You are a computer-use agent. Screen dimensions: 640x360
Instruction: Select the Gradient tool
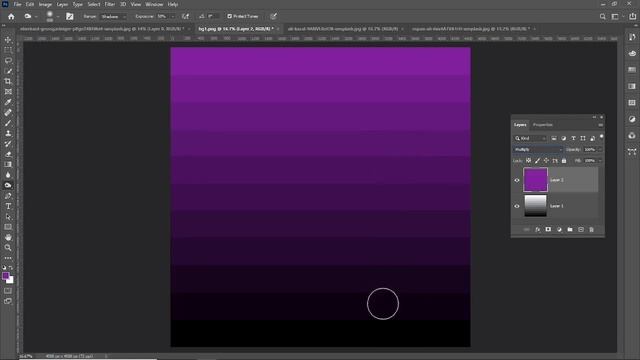tap(8, 164)
